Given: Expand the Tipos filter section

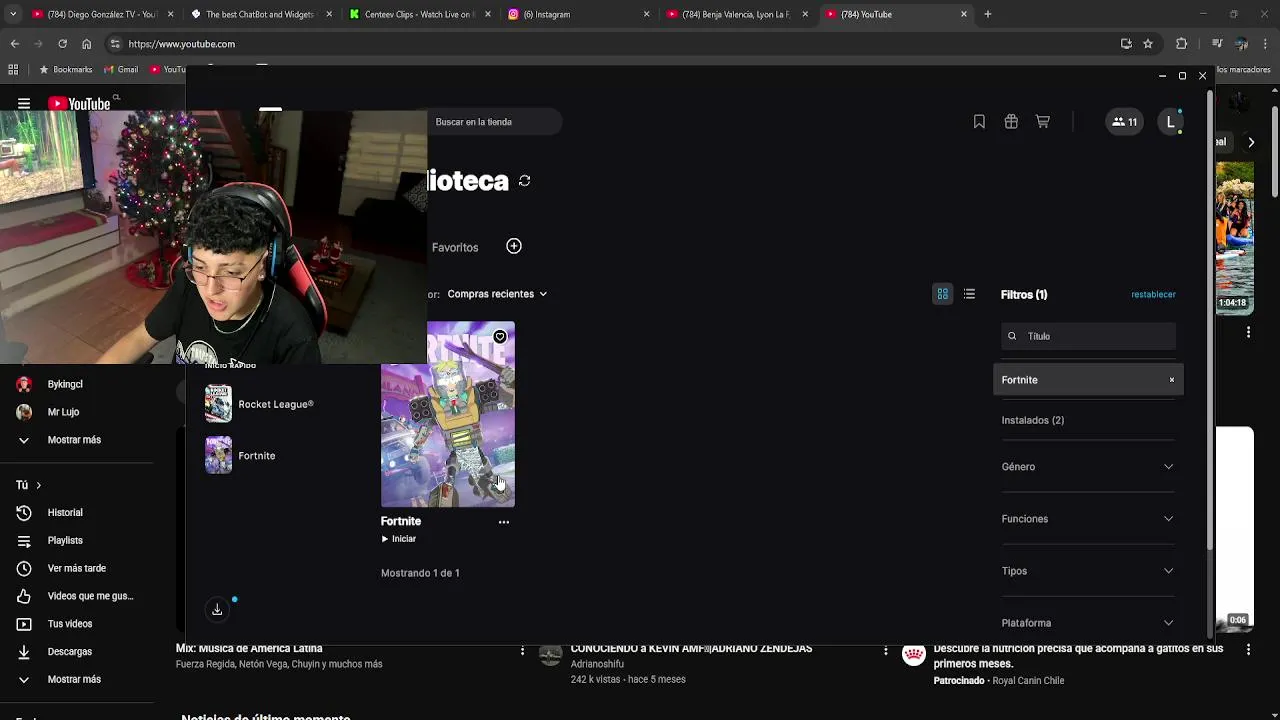Looking at the screenshot, I should coord(1088,571).
